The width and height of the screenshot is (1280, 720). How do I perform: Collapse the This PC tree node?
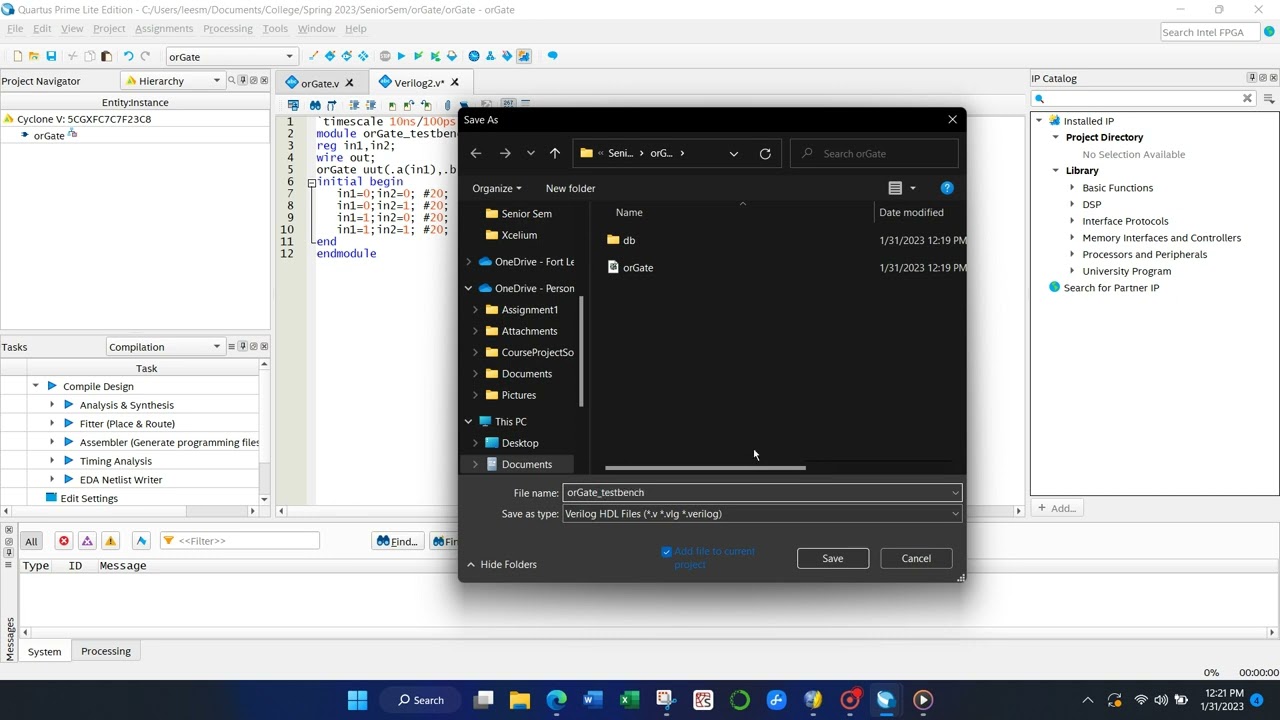click(468, 422)
